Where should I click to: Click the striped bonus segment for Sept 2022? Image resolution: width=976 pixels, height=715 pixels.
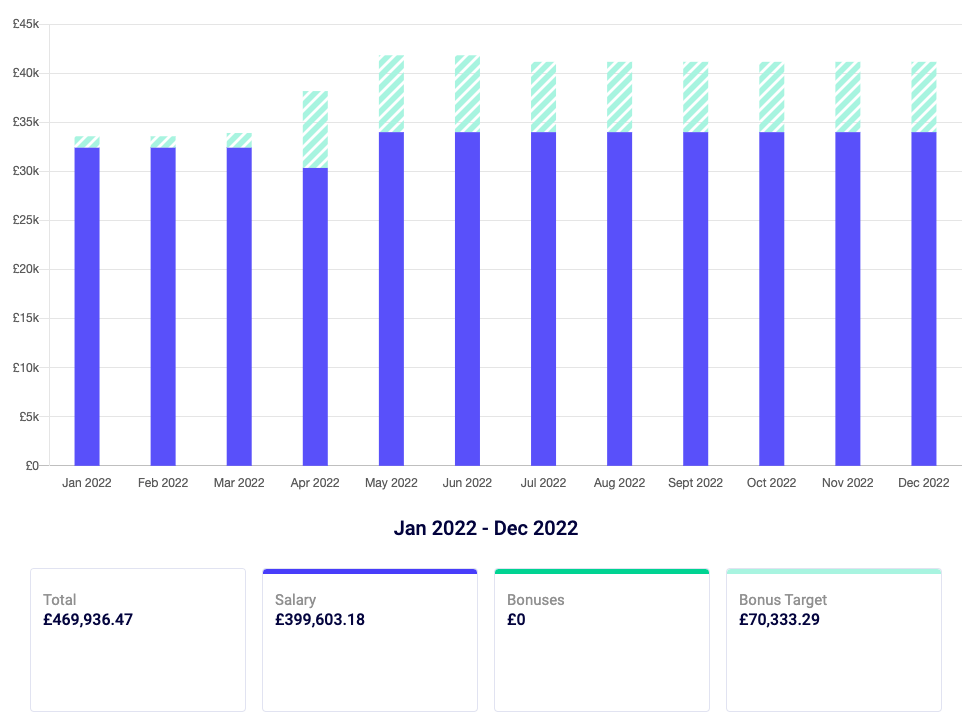click(695, 97)
